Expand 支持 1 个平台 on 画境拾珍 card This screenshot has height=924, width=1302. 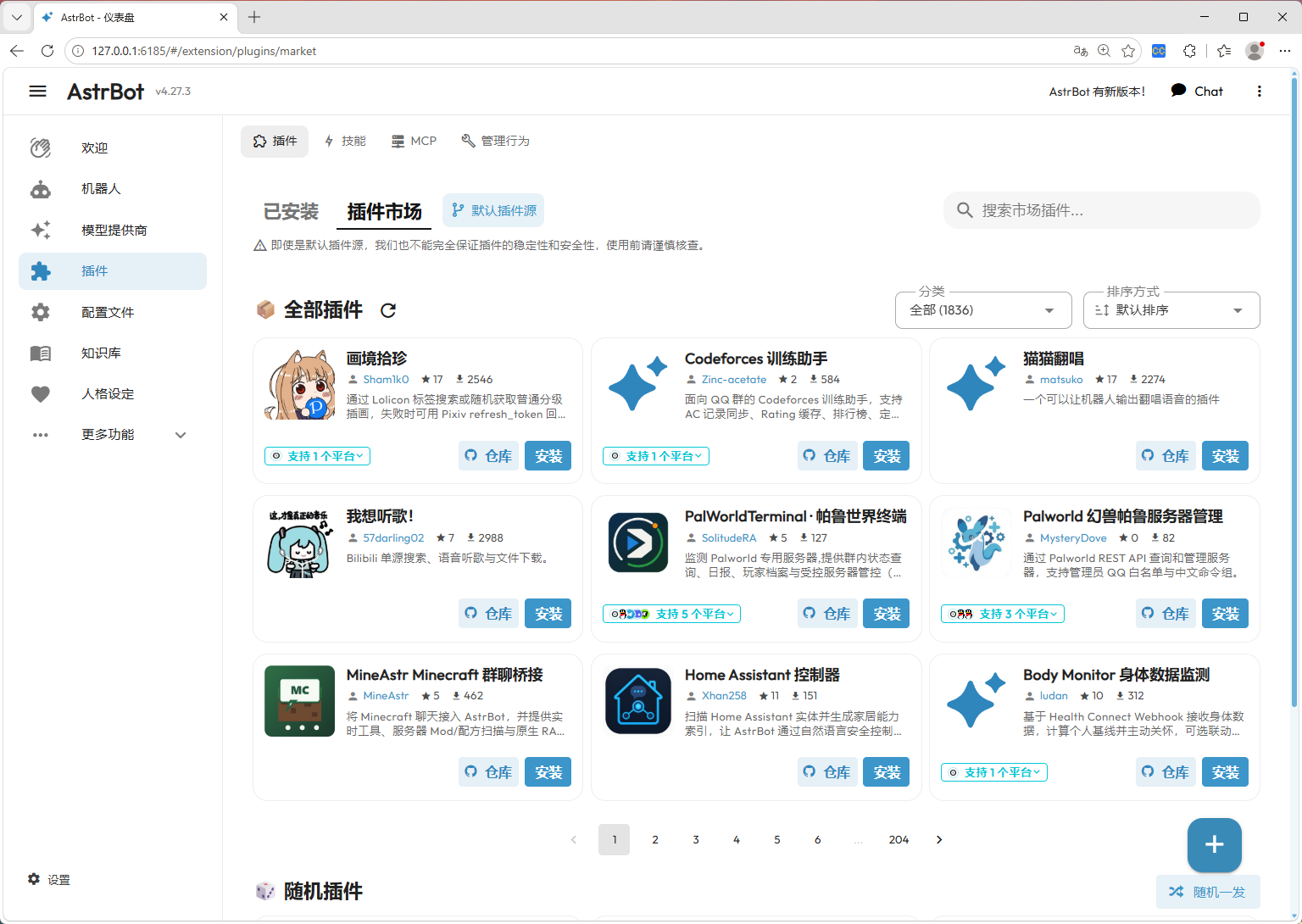coord(317,456)
